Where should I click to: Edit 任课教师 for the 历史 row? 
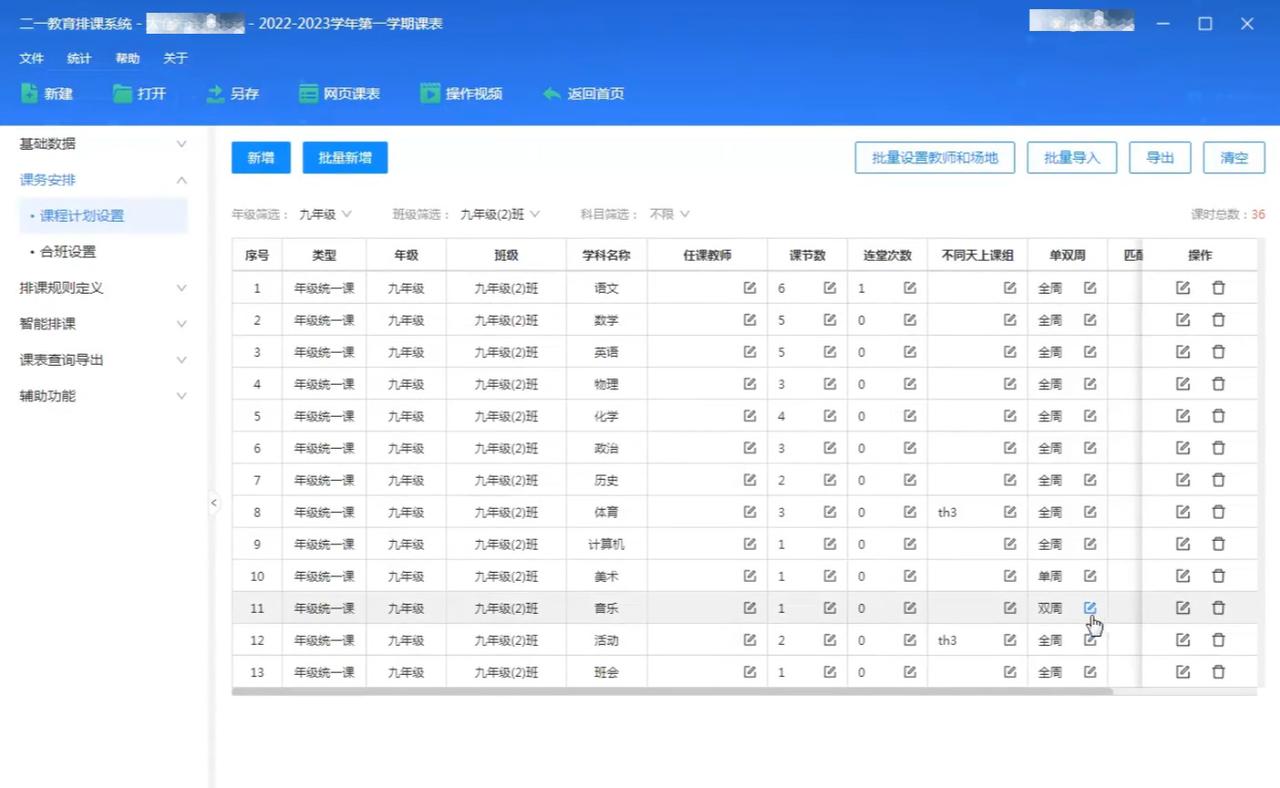[750, 480]
